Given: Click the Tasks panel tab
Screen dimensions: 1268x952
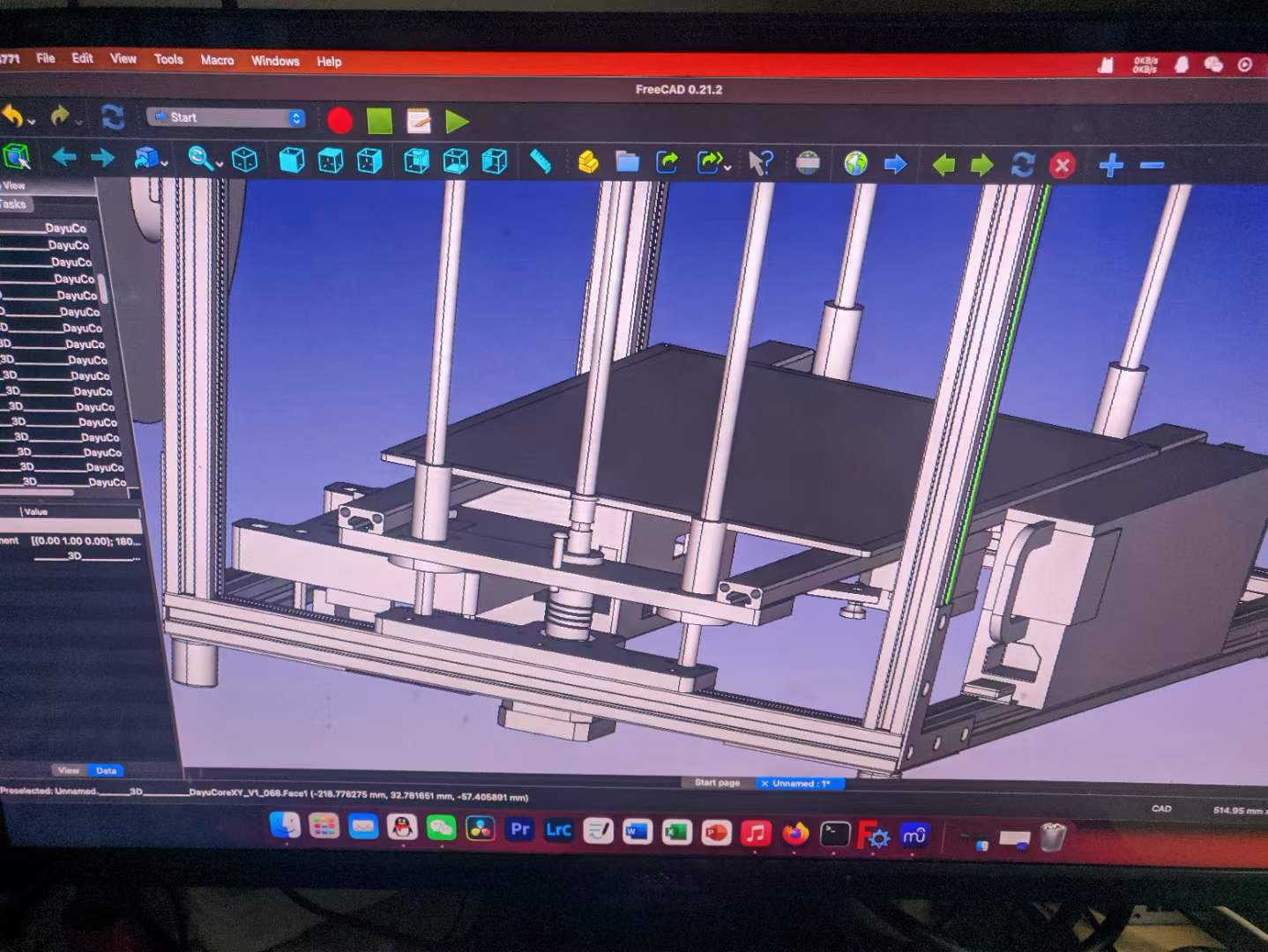Looking at the screenshot, I should coord(13,204).
